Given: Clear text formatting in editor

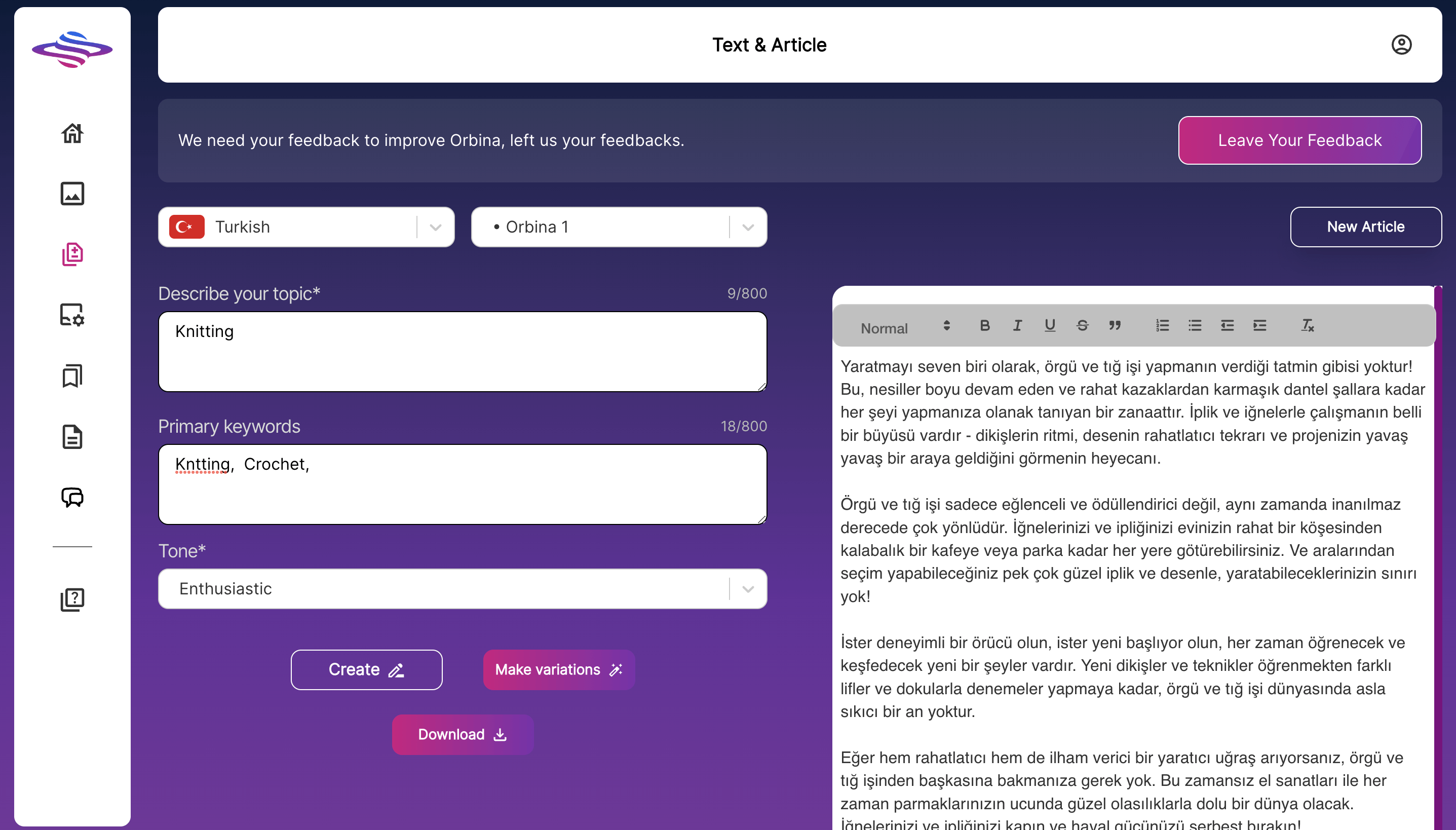Looking at the screenshot, I should click(x=1307, y=325).
